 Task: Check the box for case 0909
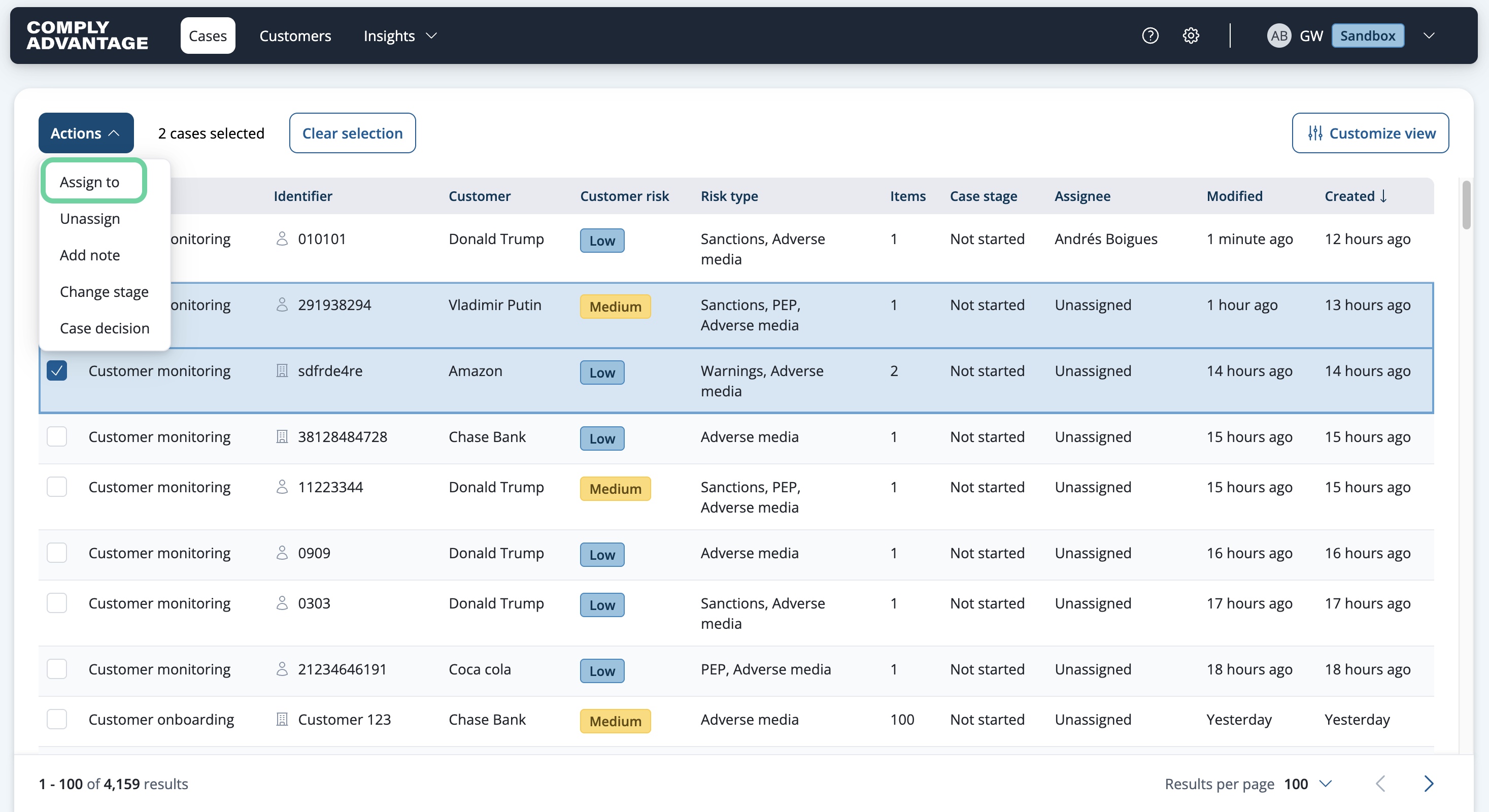[57, 553]
